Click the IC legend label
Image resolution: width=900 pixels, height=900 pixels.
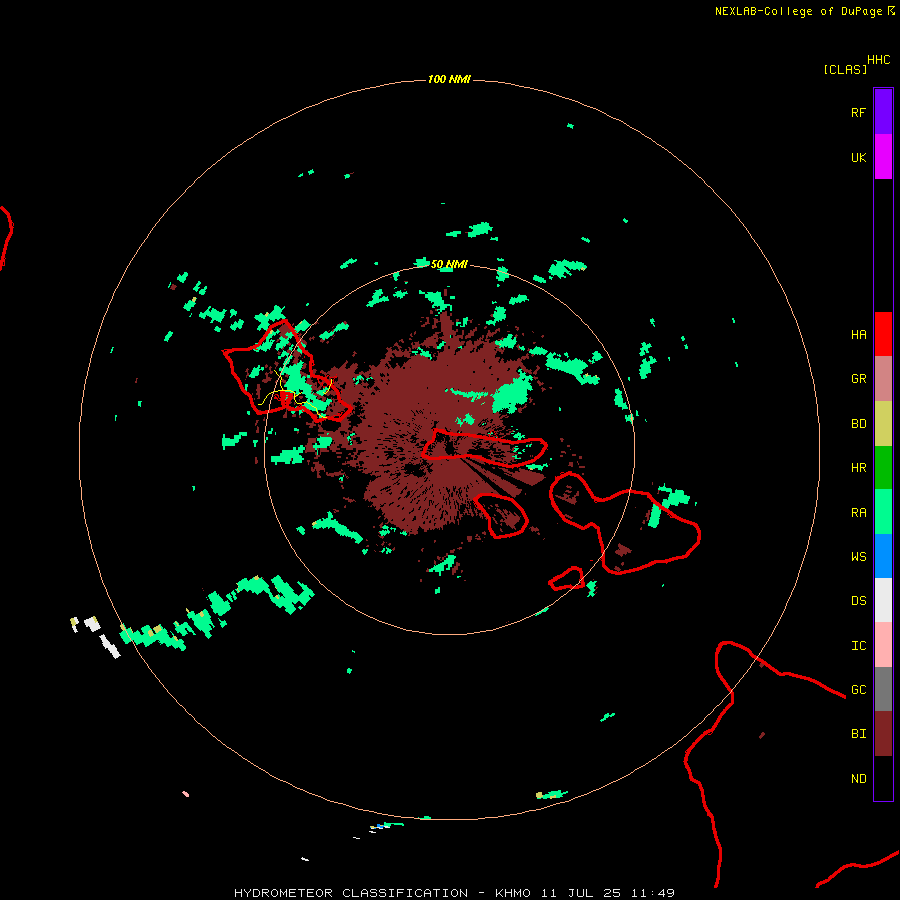tap(858, 646)
